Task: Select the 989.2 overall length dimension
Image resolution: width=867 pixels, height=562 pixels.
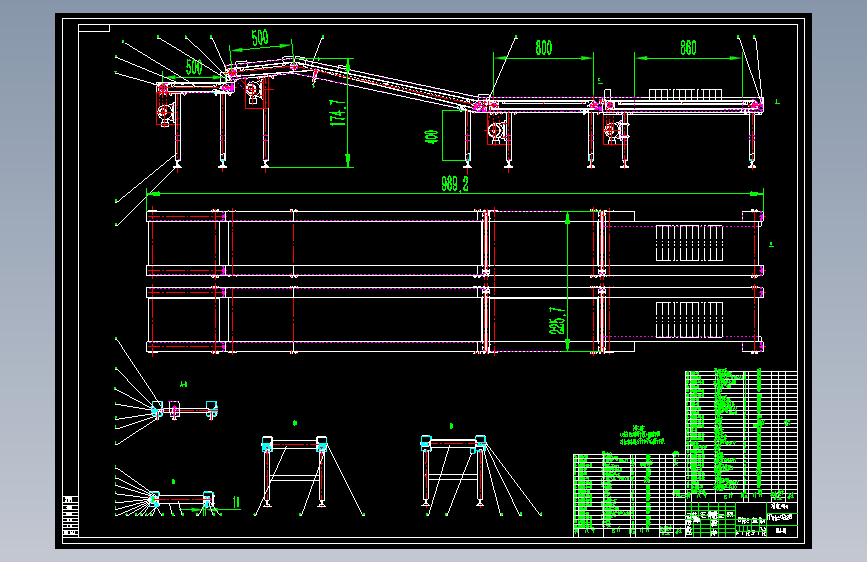Action: click(x=455, y=184)
